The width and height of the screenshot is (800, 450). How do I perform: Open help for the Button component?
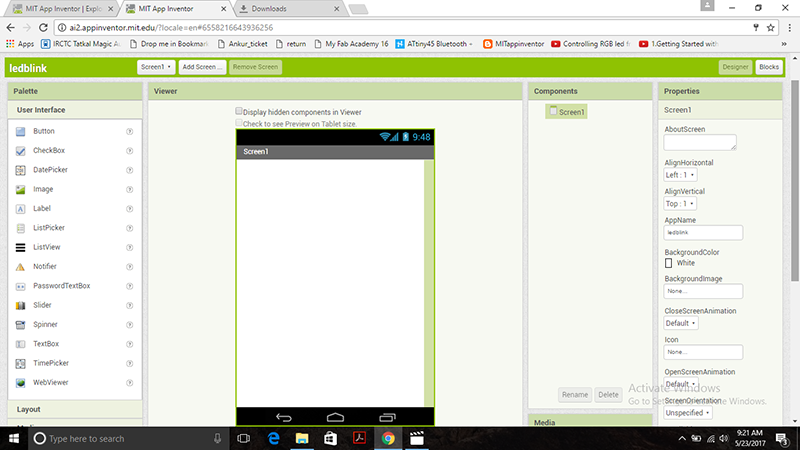tap(130, 132)
